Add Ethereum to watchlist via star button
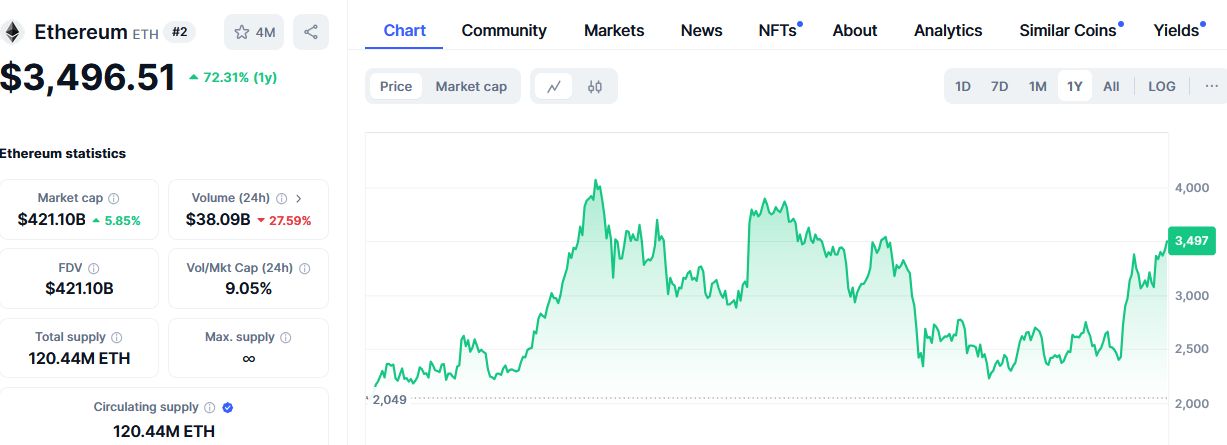 pyautogui.click(x=254, y=32)
